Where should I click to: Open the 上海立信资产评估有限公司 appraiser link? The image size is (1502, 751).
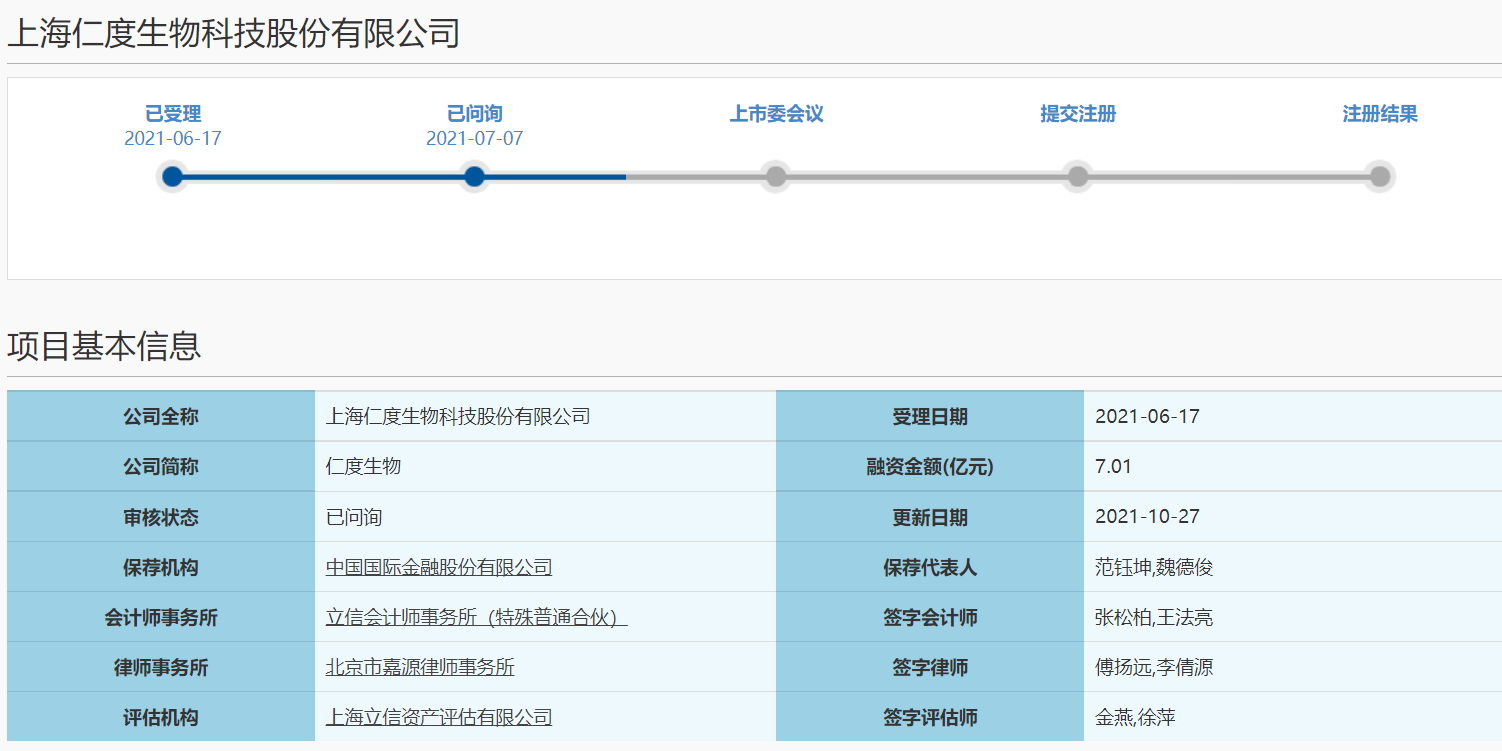click(x=439, y=718)
